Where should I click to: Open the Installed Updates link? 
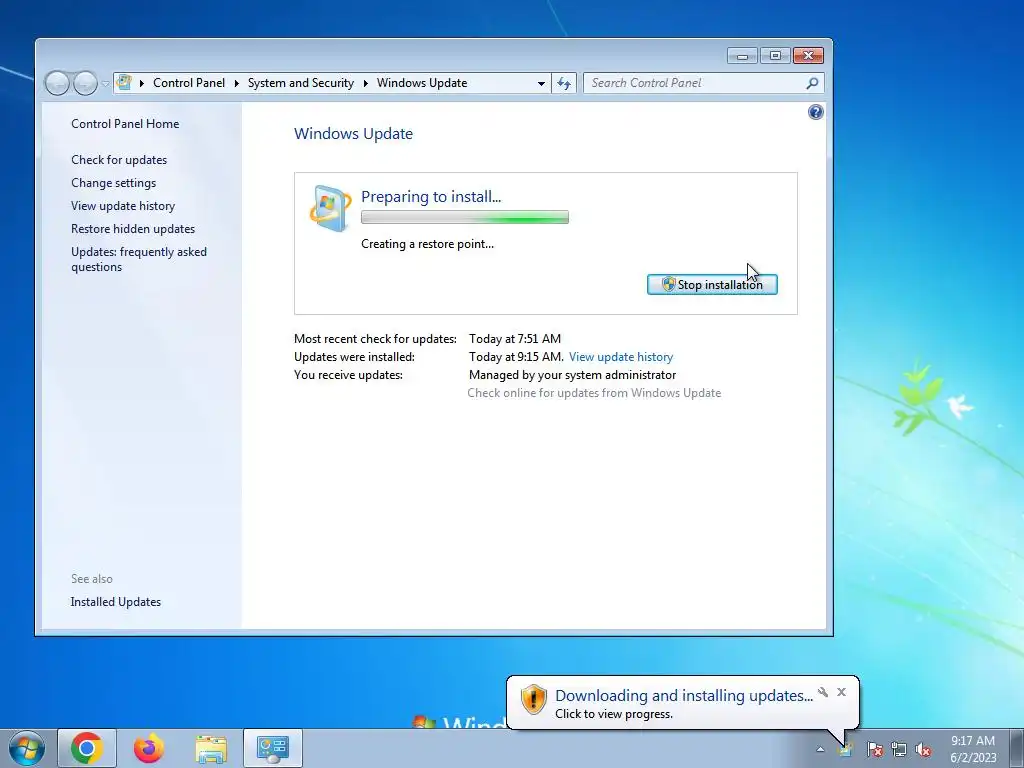pyautogui.click(x=116, y=602)
